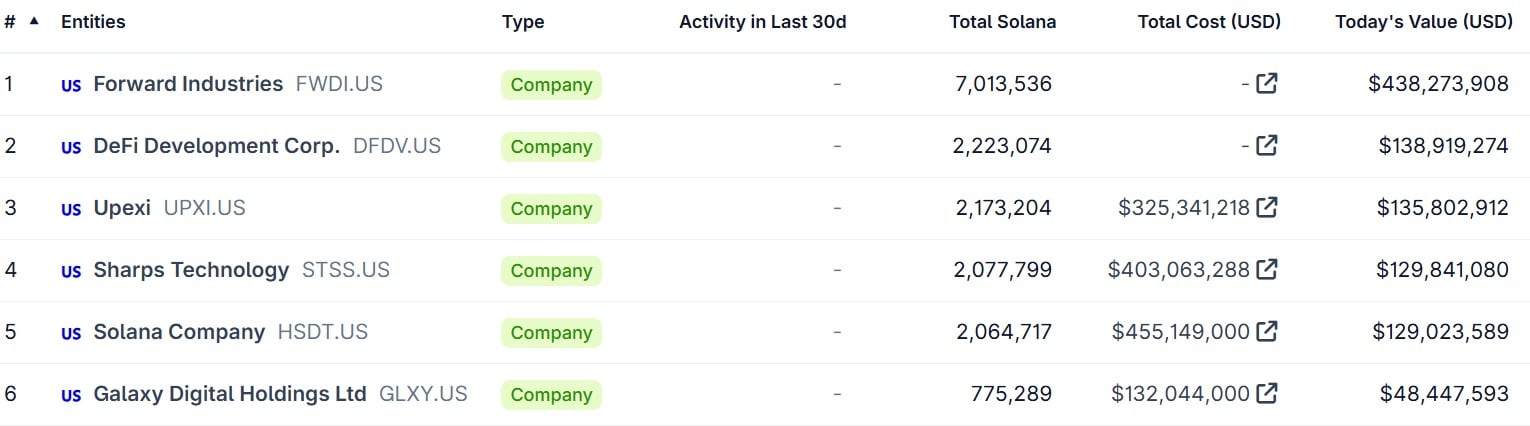Screen dimensions: 1530x426
Task: Click Company badge in DeFi Development Corp. row
Action: [551, 147]
